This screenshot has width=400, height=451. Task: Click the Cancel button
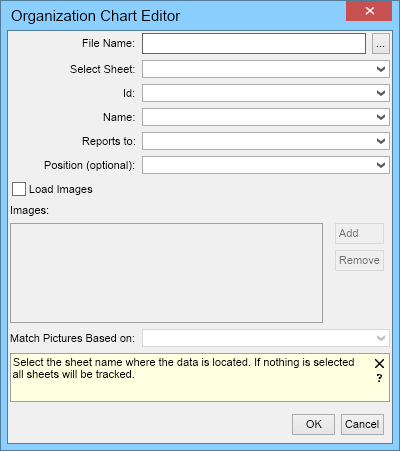click(362, 424)
